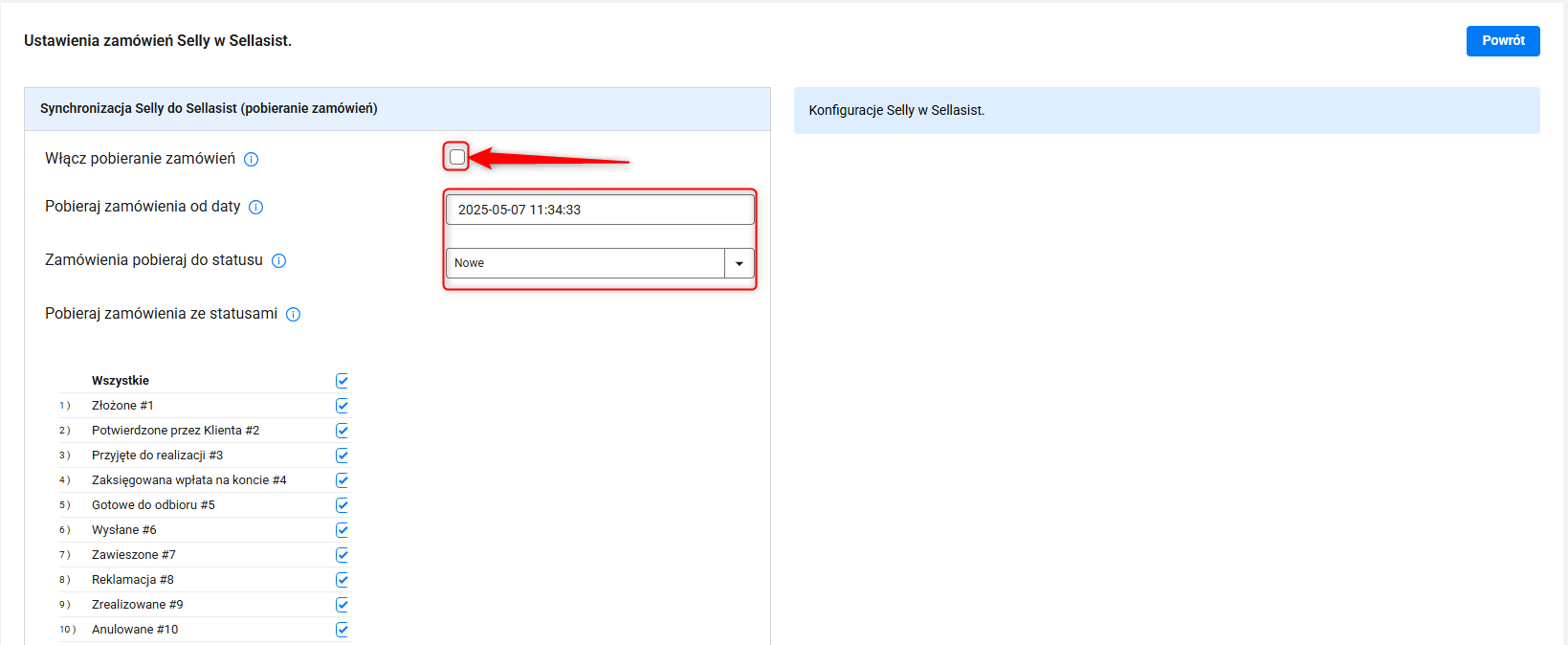1568x645 pixels.
Task: Click the Powrót button
Action: 1503,41
